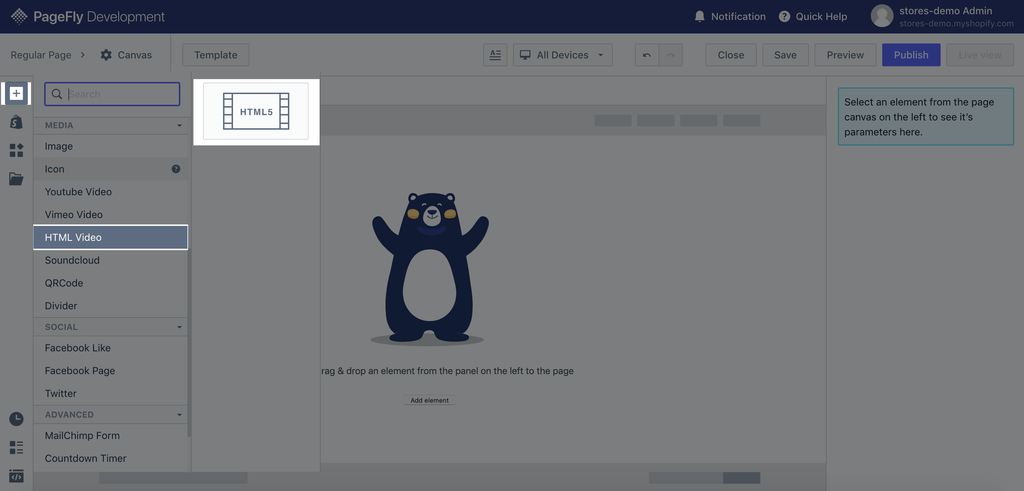Viewport: 1024px width, 491px height.
Task: Click the gear icon beside Canvas
Action: click(x=106, y=55)
